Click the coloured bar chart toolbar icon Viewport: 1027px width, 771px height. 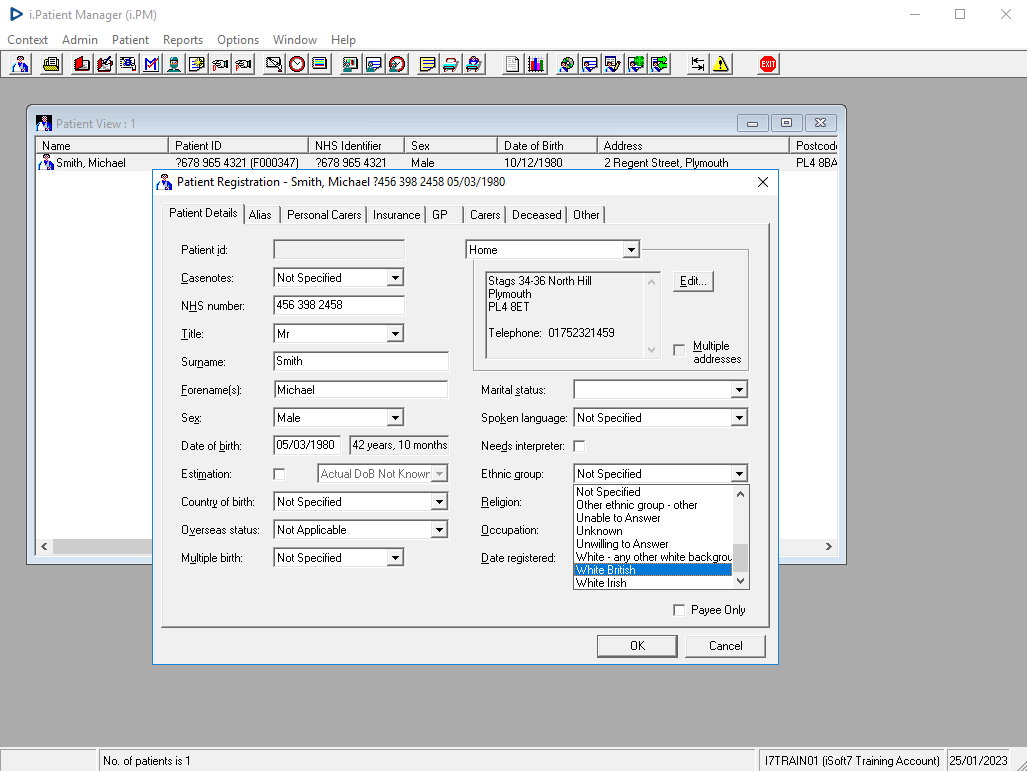pyautogui.click(x=536, y=64)
